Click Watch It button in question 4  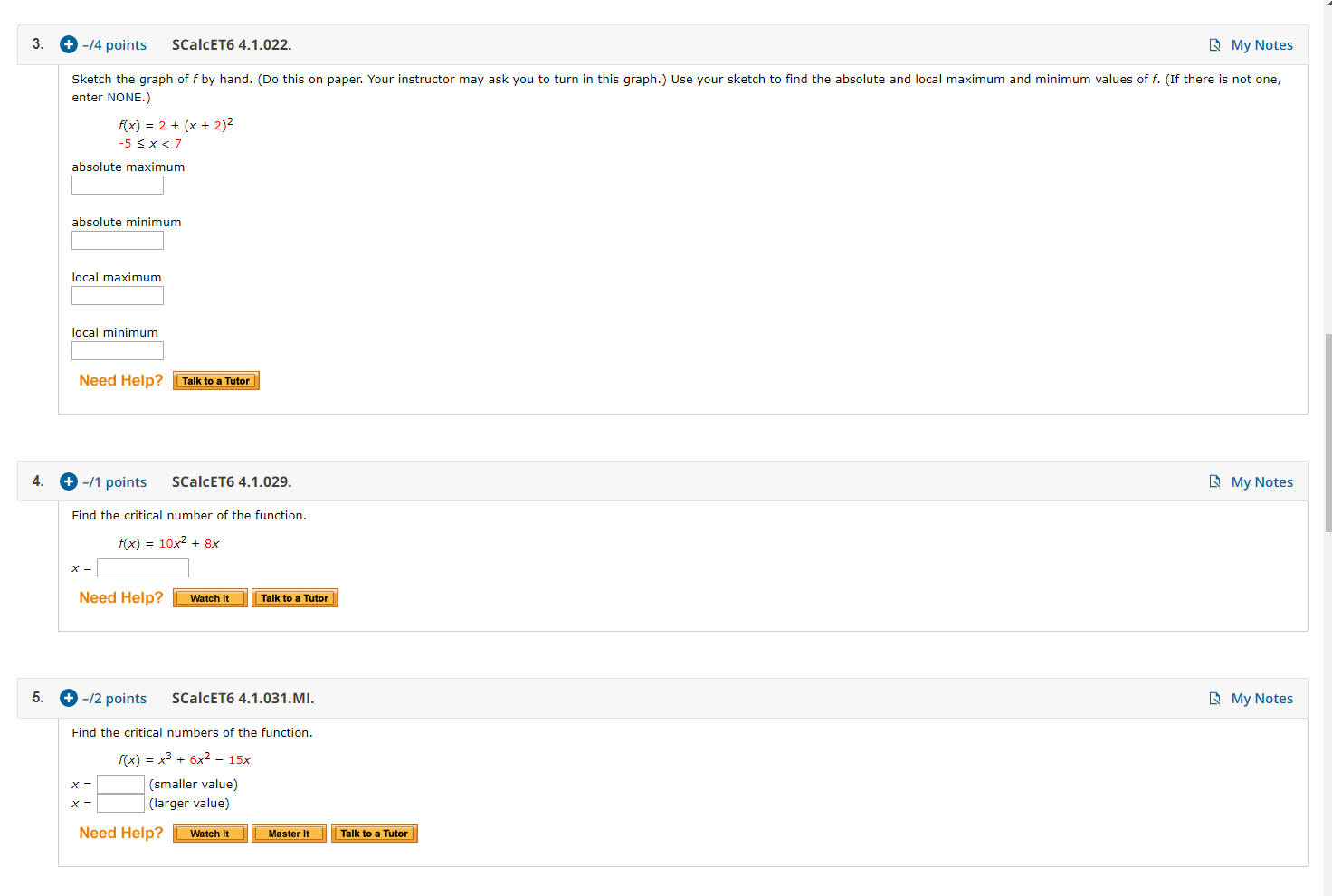pyautogui.click(x=210, y=598)
